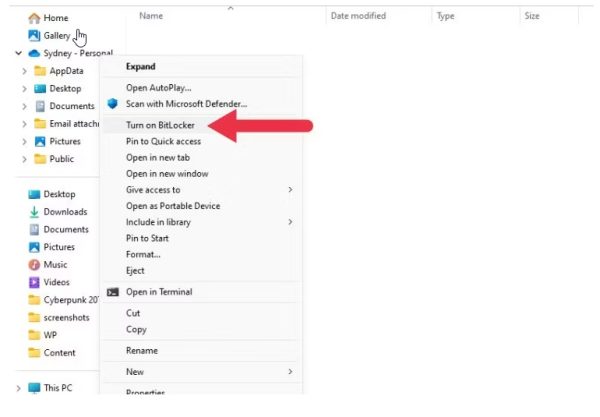Screen dimensions: 600x417
Task: Select the OneDrive cloud icon for Sydney - Personal
Action: 34,53
